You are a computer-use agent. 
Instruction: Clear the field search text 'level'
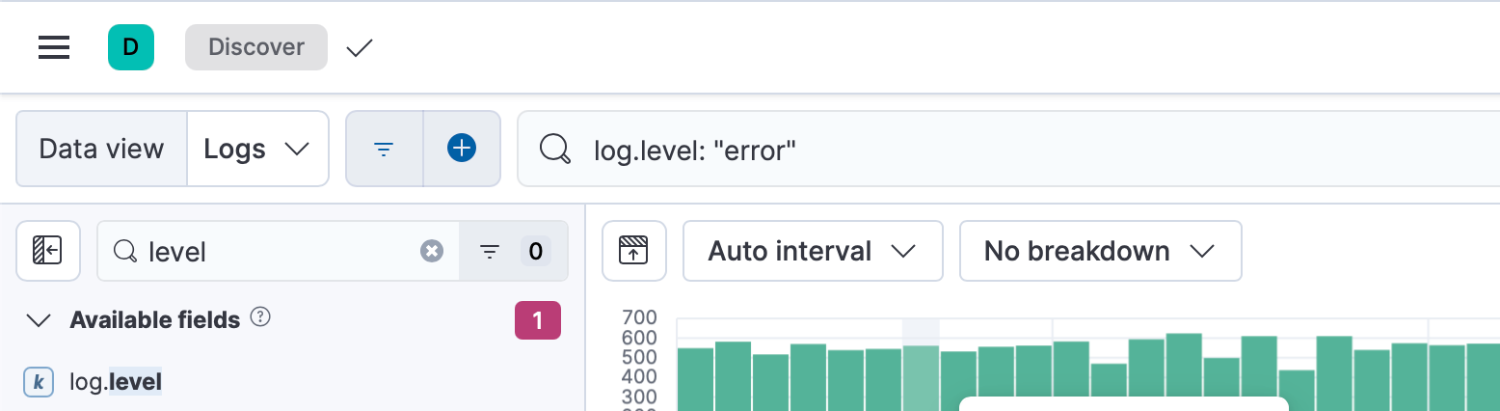432,251
